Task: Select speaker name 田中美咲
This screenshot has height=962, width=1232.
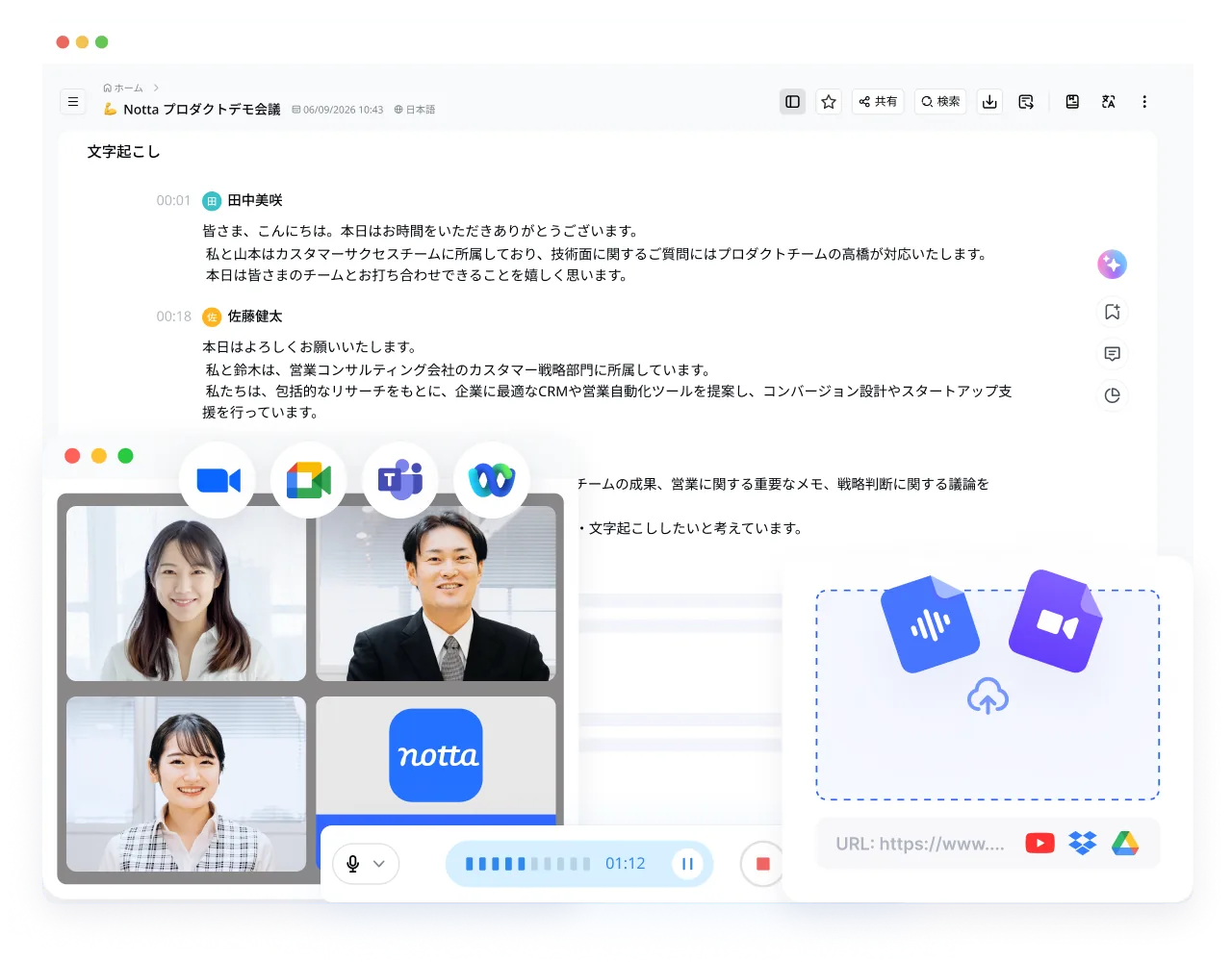Action: point(255,200)
